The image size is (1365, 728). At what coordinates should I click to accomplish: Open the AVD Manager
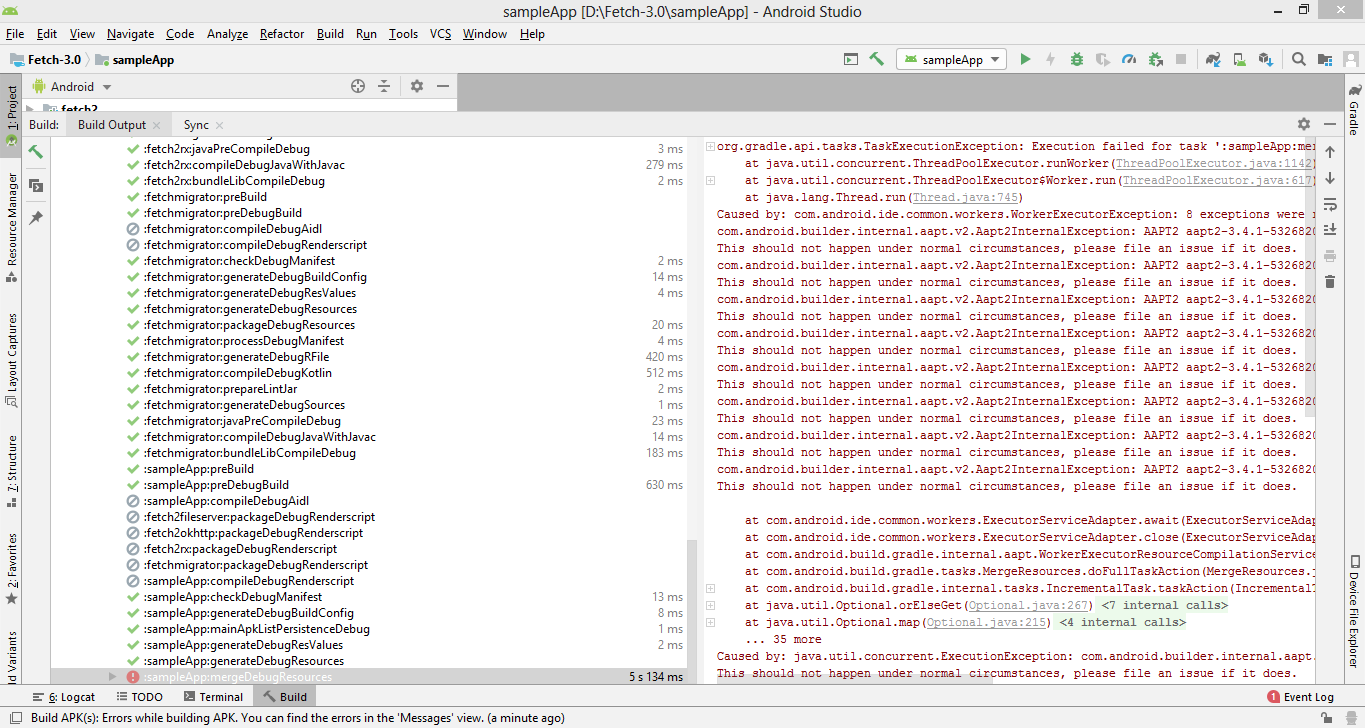1240,59
